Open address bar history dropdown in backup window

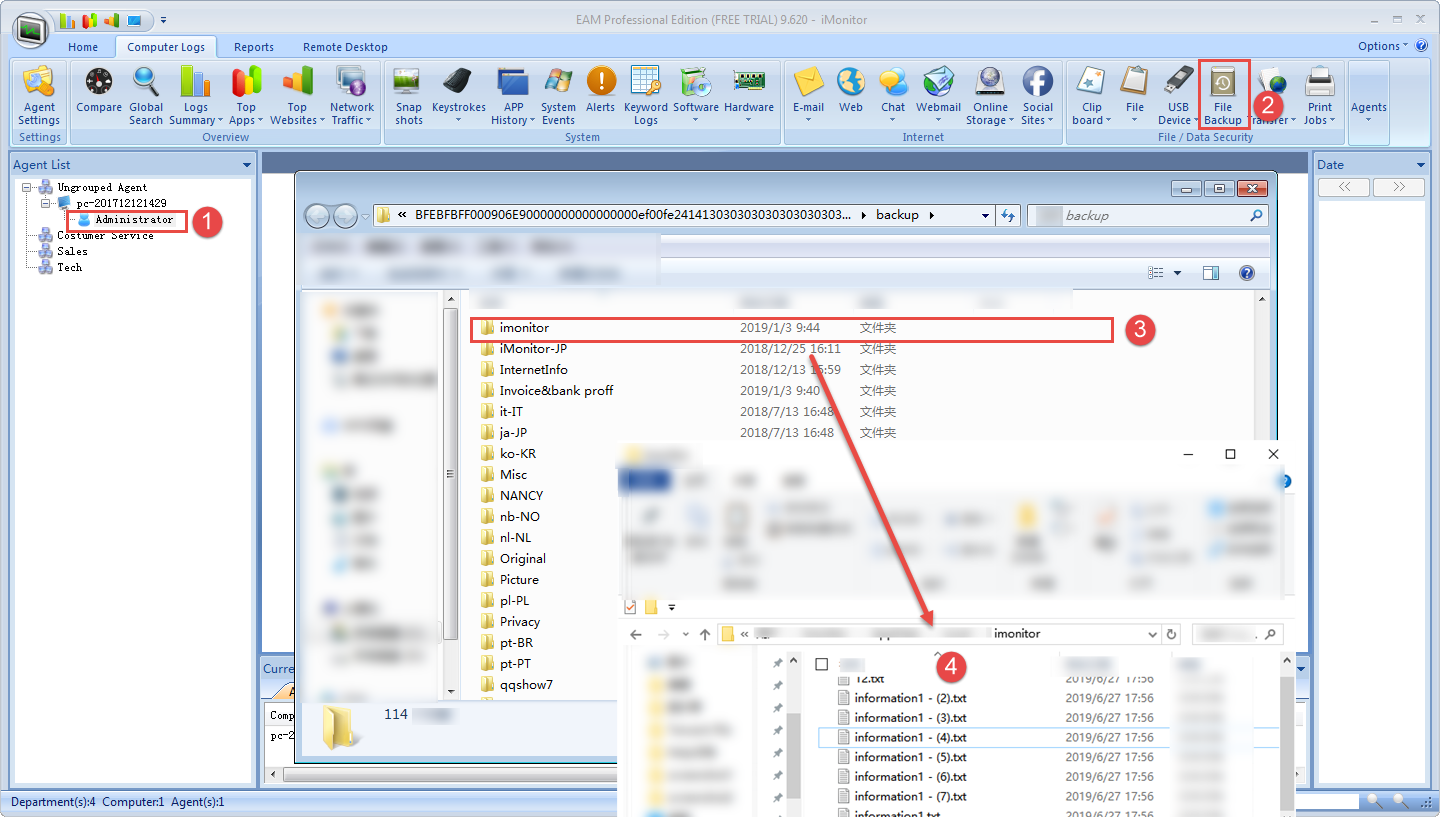pyautogui.click(x=985, y=215)
